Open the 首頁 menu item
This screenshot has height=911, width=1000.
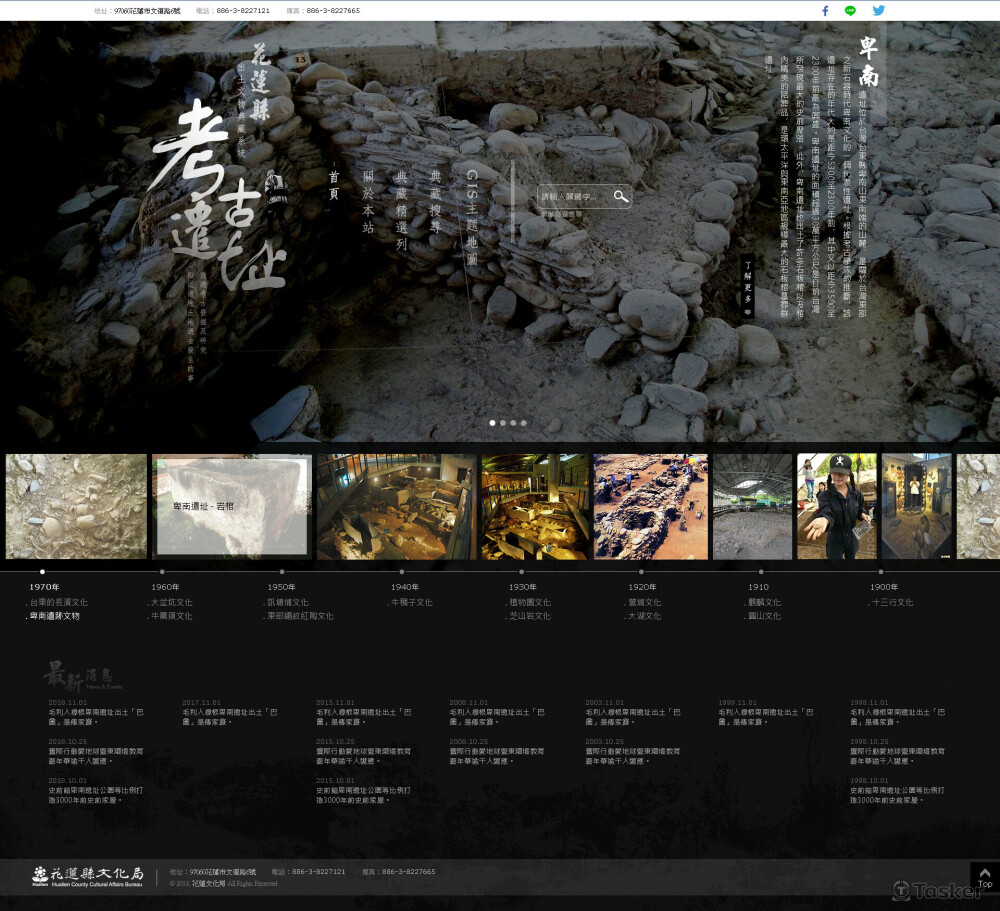point(334,185)
